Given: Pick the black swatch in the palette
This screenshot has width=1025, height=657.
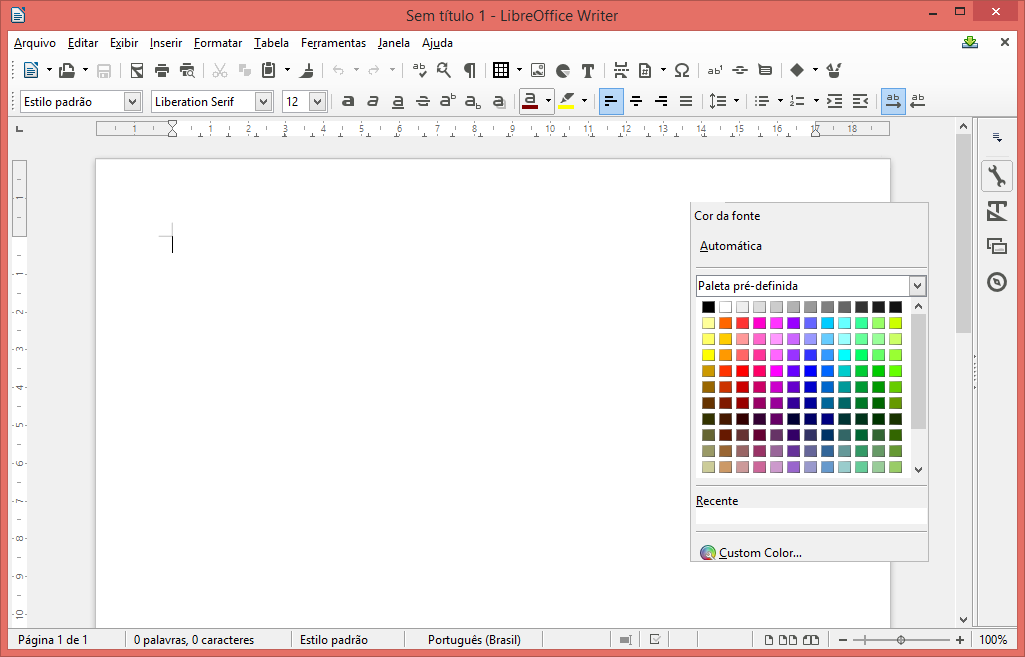Looking at the screenshot, I should (708, 307).
